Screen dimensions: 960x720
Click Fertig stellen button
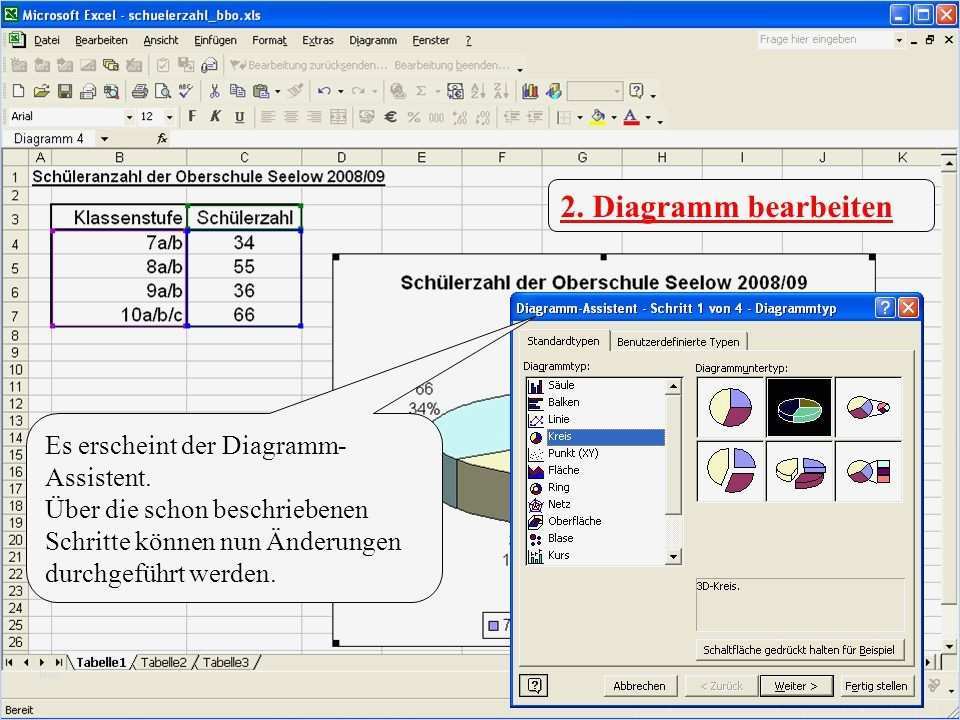(x=876, y=686)
